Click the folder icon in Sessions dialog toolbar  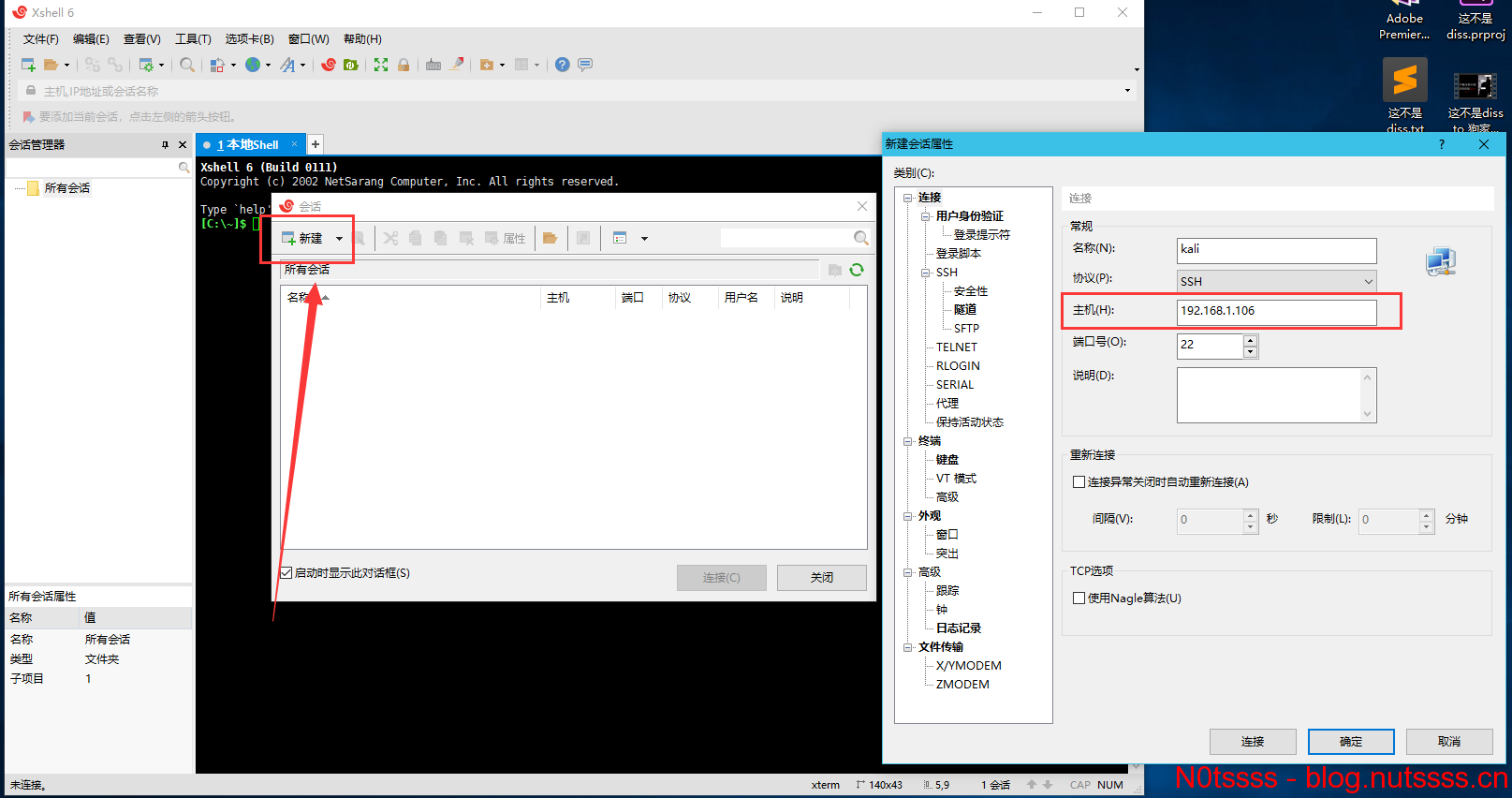(x=550, y=238)
